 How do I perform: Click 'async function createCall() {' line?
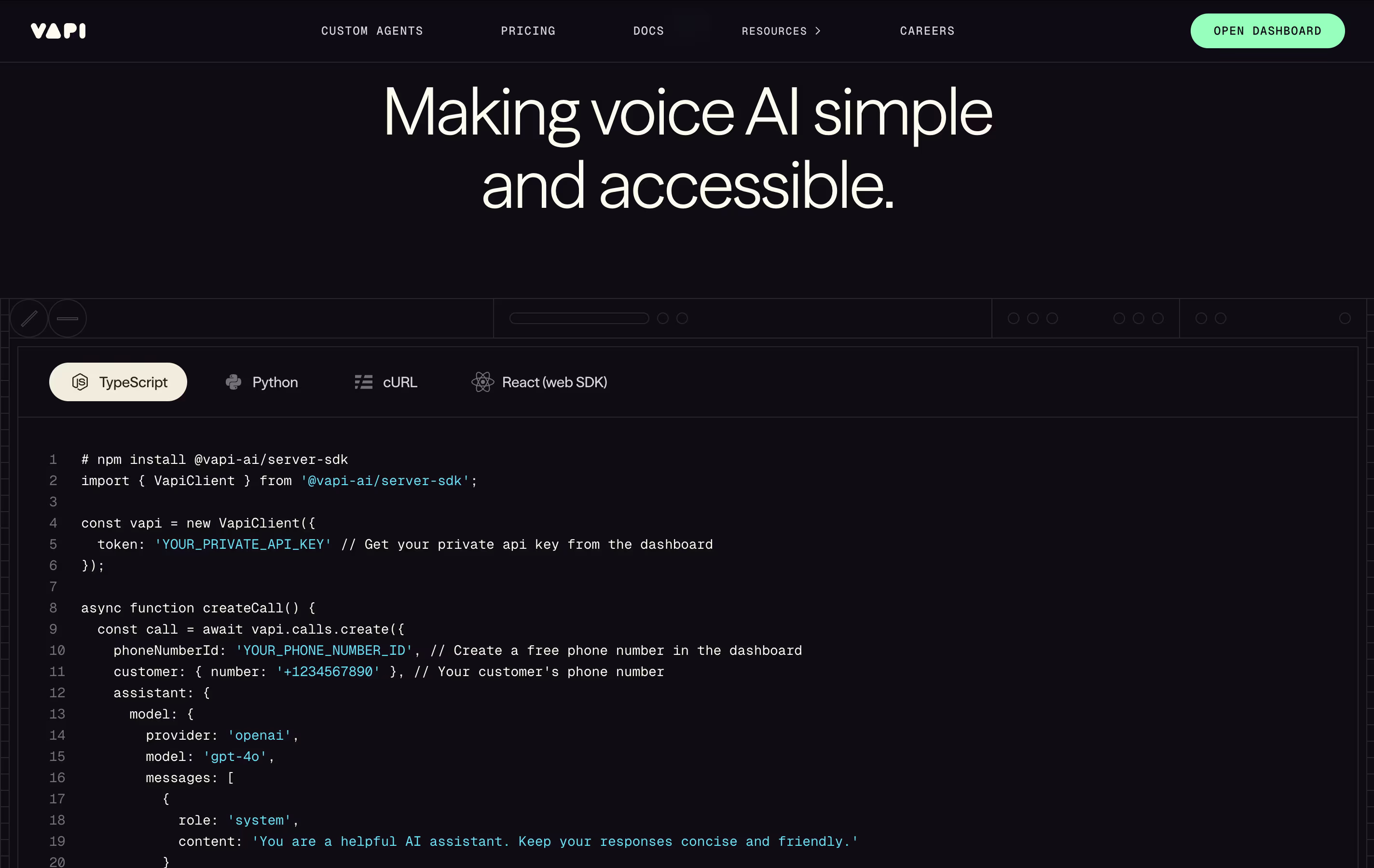click(199, 609)
